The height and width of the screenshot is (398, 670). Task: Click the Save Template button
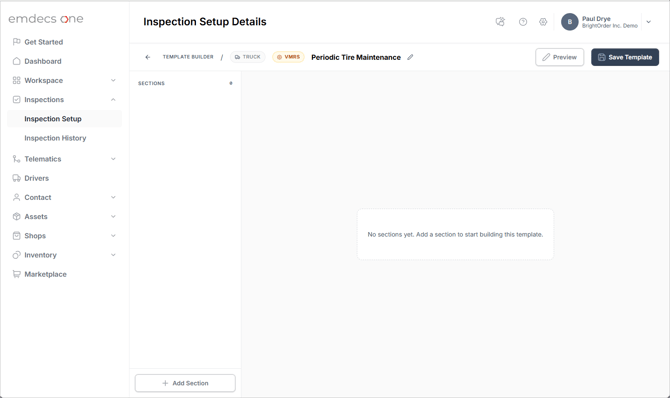[x=625, y=57]
